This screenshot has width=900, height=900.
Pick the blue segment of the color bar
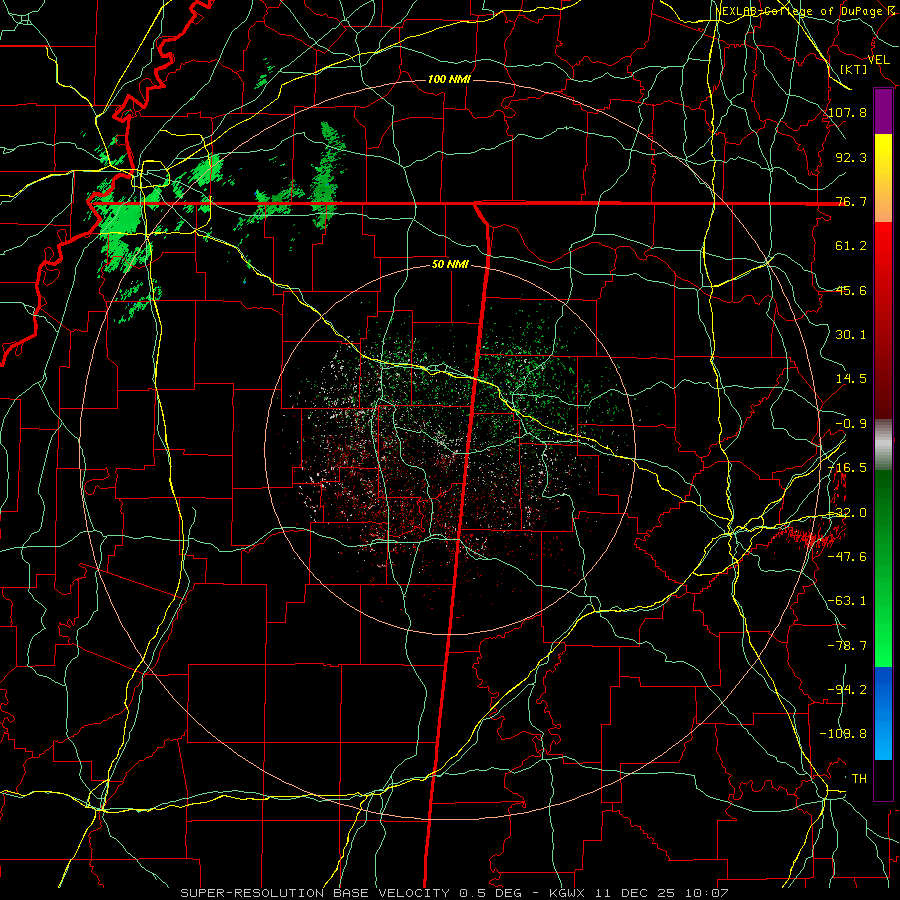[883, 713]
